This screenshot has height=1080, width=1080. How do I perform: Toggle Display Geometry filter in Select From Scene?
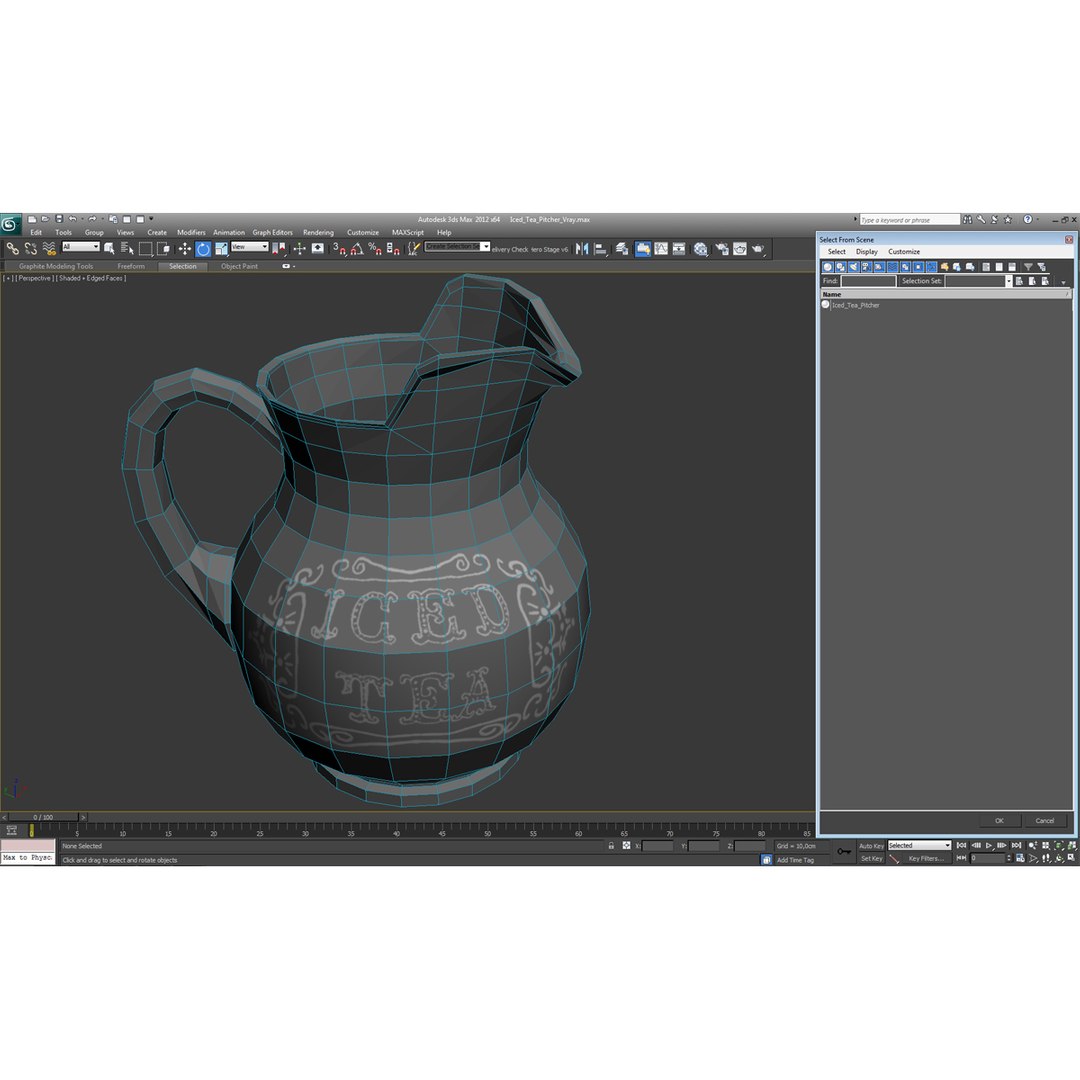[828, 267]
